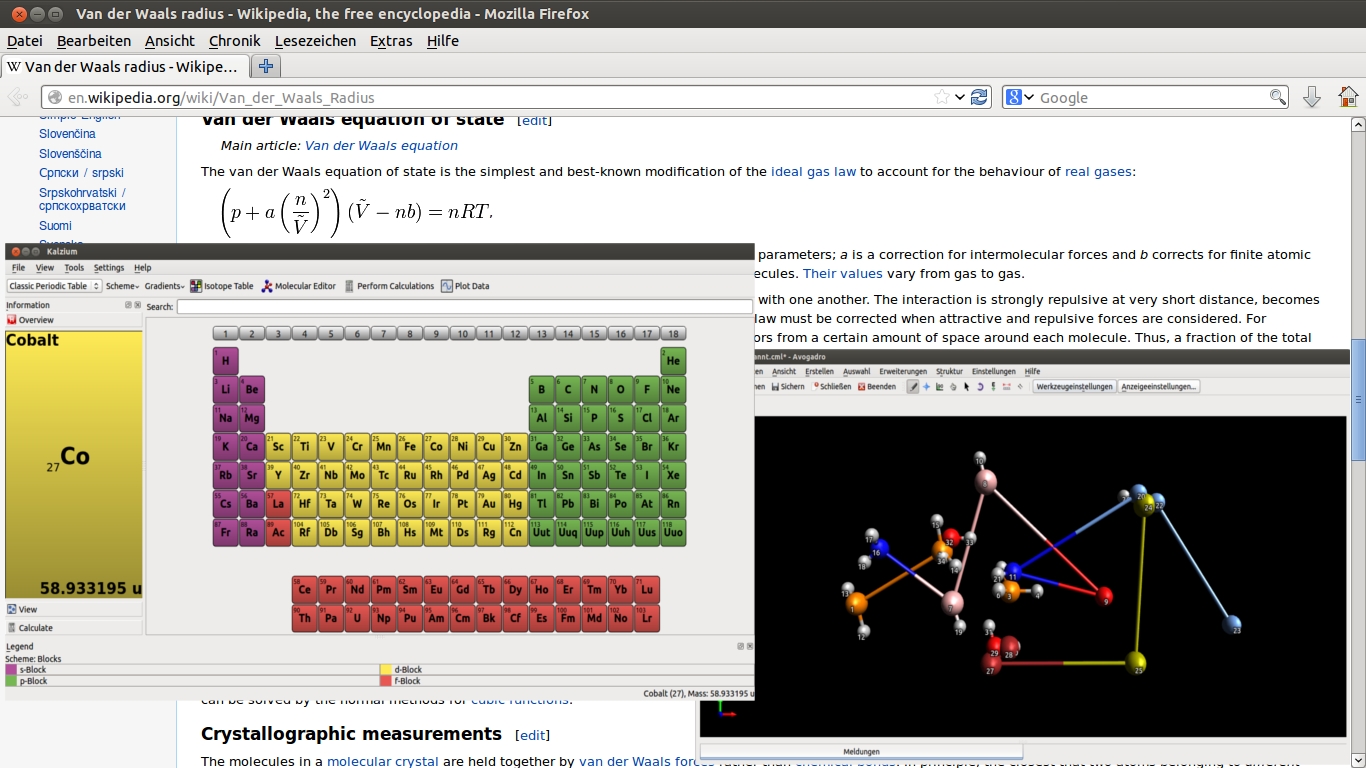This screenshot has height=768, width=1366.
Task: Open the Suomi language link
Action: click(x=55, y=226)
